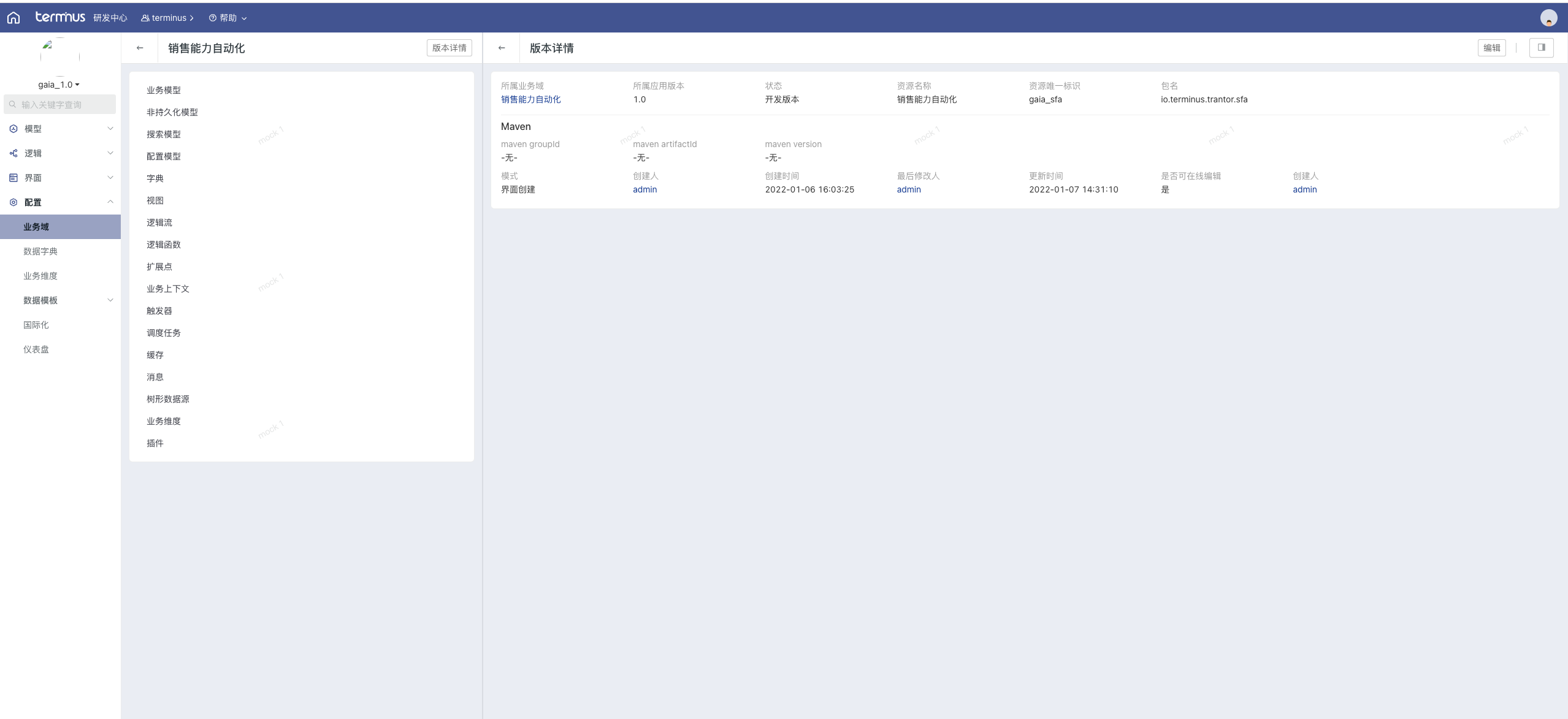Image resolution: width=1568 pixels, height=719 pixels.
Task: Click the 界面 sidebar icon
Action: (x=13, y=178)
